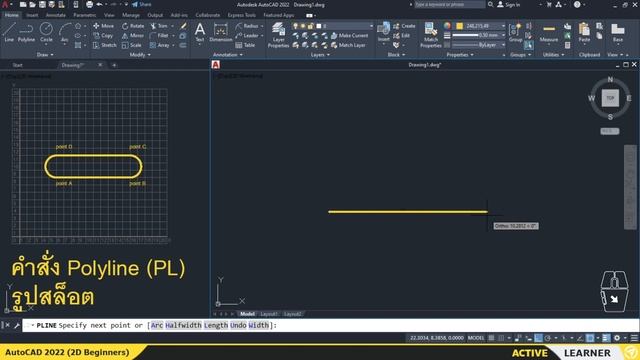The image size is (640, 360).
Task: Toggle lineweight display in status bar
Action: pos(606,338)
